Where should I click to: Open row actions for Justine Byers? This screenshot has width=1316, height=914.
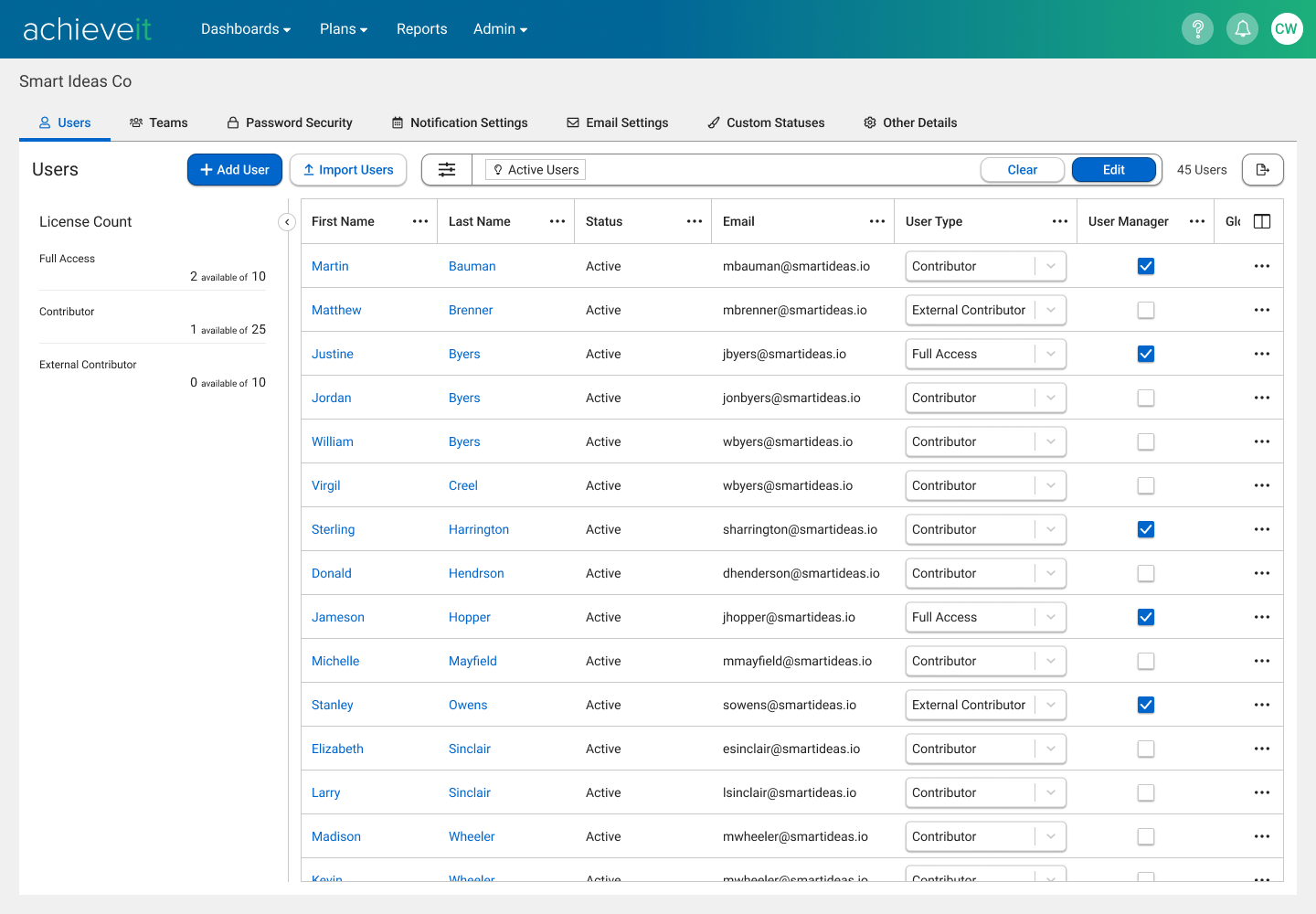pos(1262,354)
